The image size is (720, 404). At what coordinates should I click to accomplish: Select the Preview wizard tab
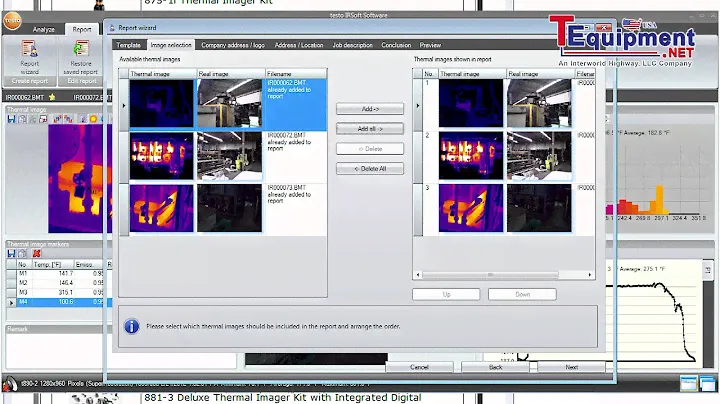[430, 45]
